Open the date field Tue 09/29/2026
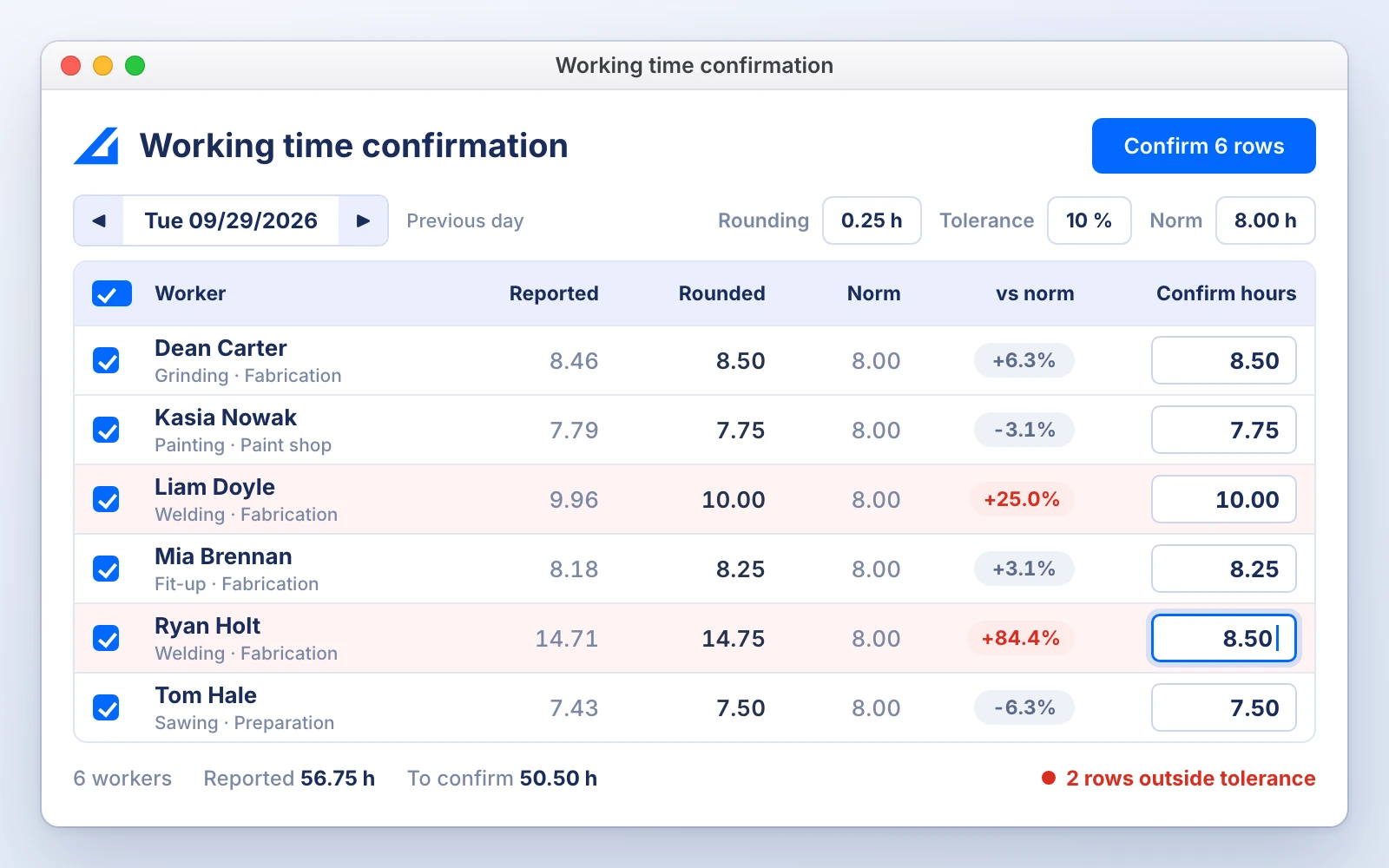Screen dimensions: 1389x868 (x=231, y=220)
